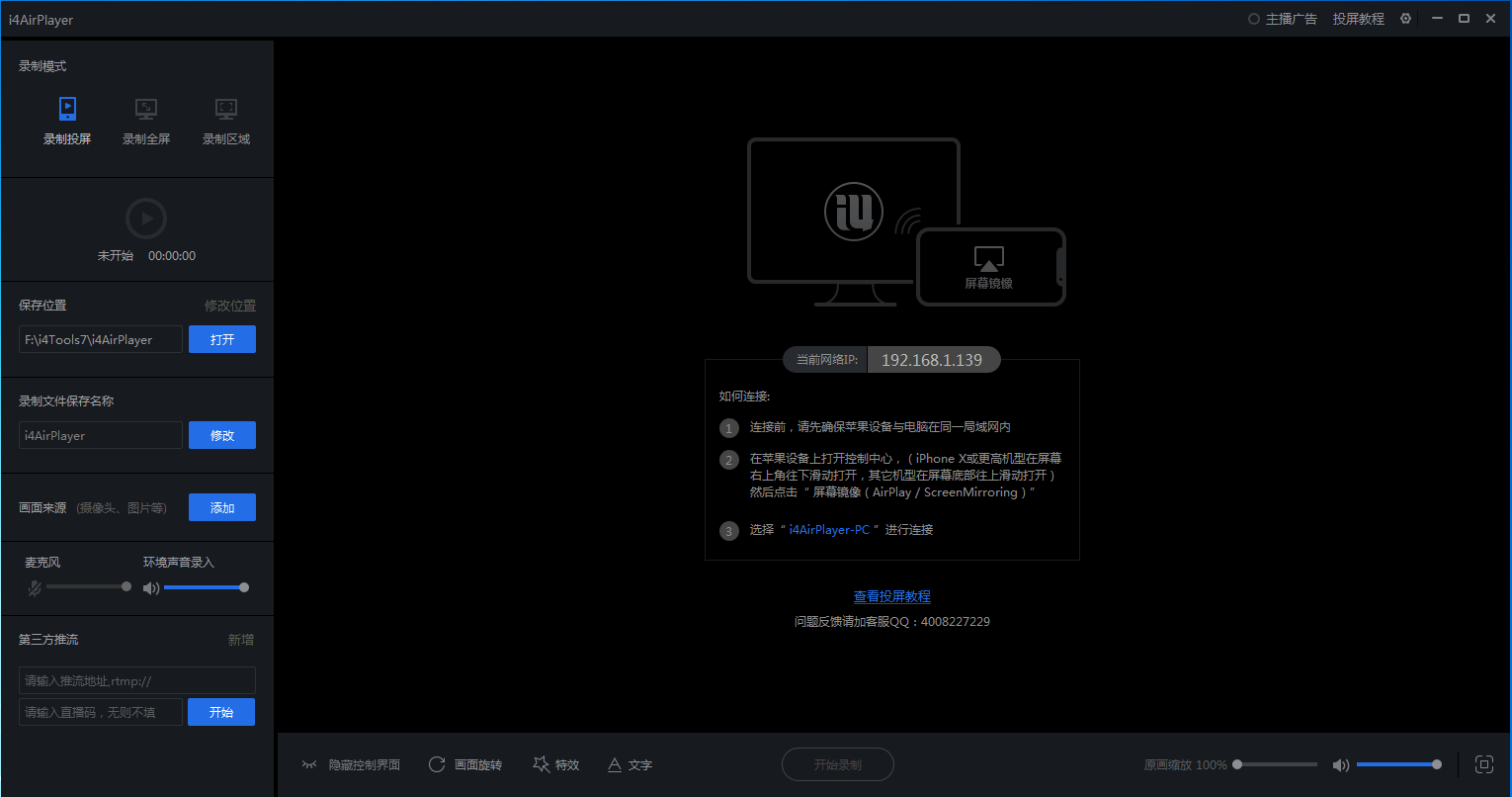1512x797 pixels.
Task: Click 新增 next to 第三方推流
Action: pyautogui.click(x=241, y=640)
